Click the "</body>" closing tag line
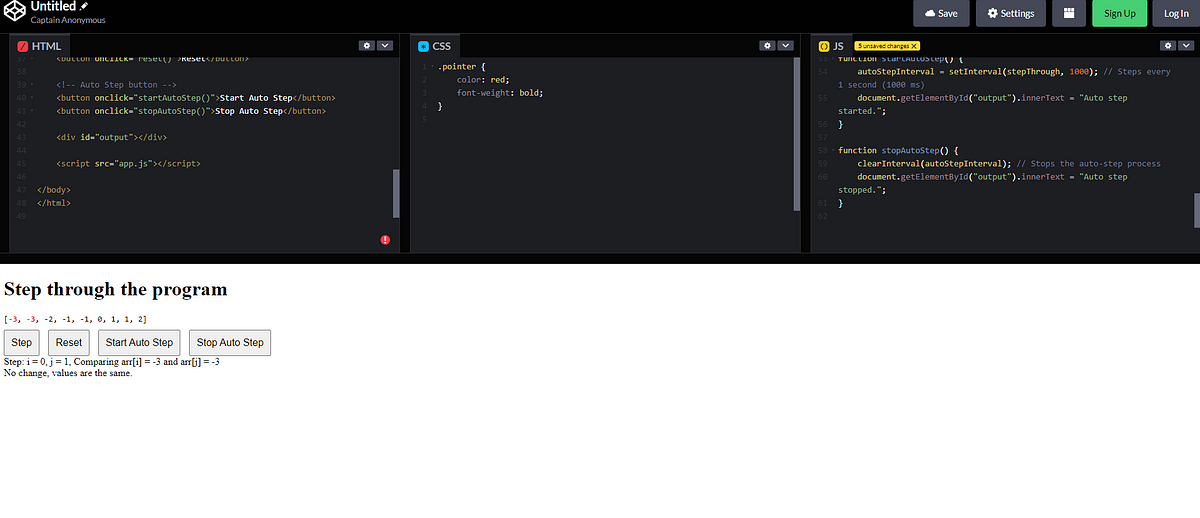The image size is (1200, 518). coord(53,189)
